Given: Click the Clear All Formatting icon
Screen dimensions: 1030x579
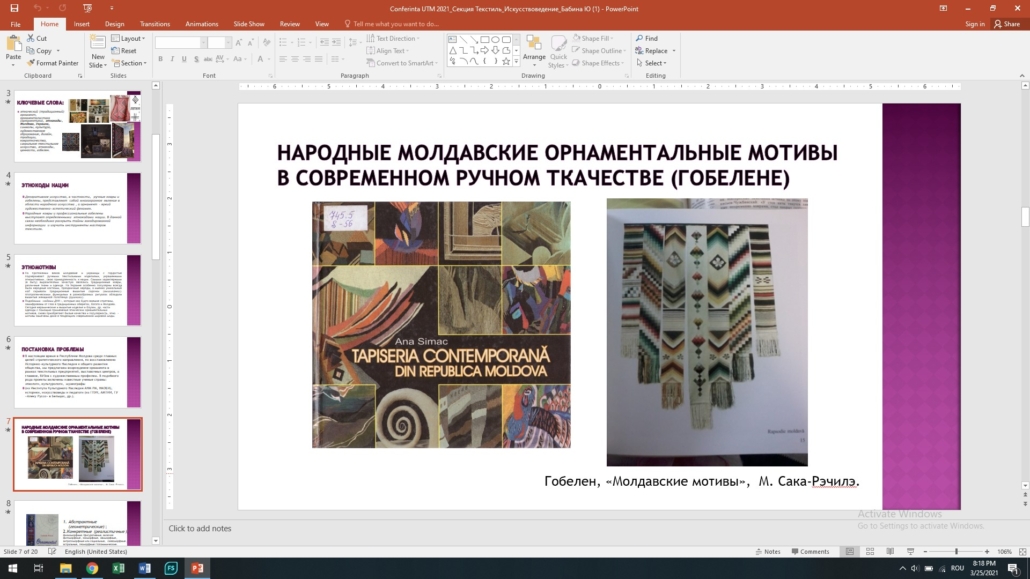Looking at the screenshot, I should point(266,43).
